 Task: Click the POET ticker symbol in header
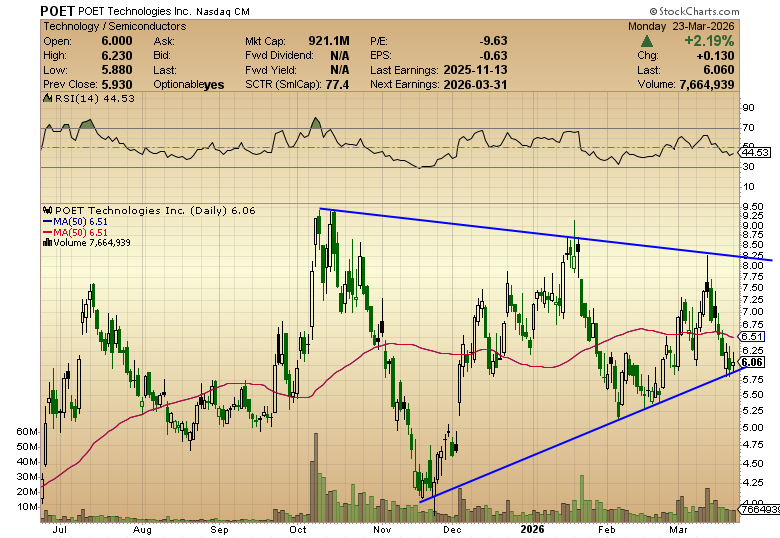57,11
